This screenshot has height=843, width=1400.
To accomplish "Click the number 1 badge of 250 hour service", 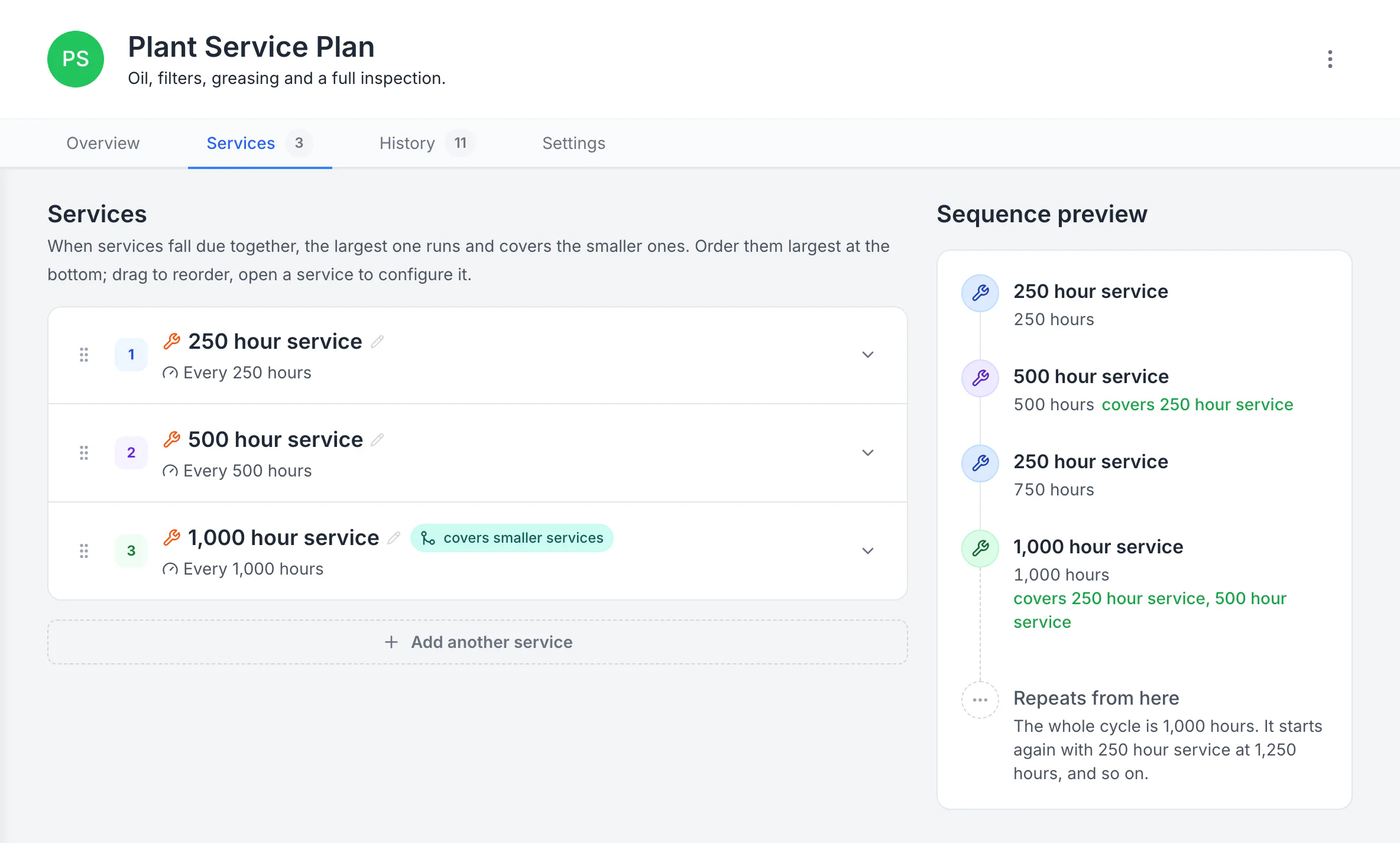I will [x=131, y=355].
